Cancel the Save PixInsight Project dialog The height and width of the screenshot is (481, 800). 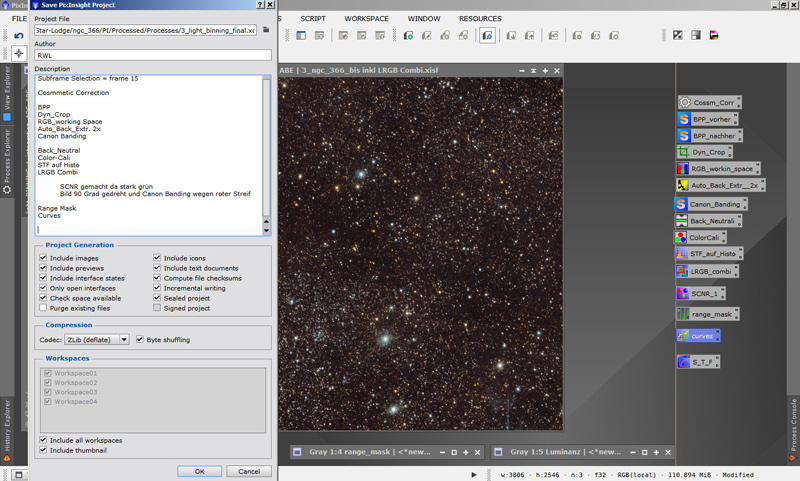point(249,471)
